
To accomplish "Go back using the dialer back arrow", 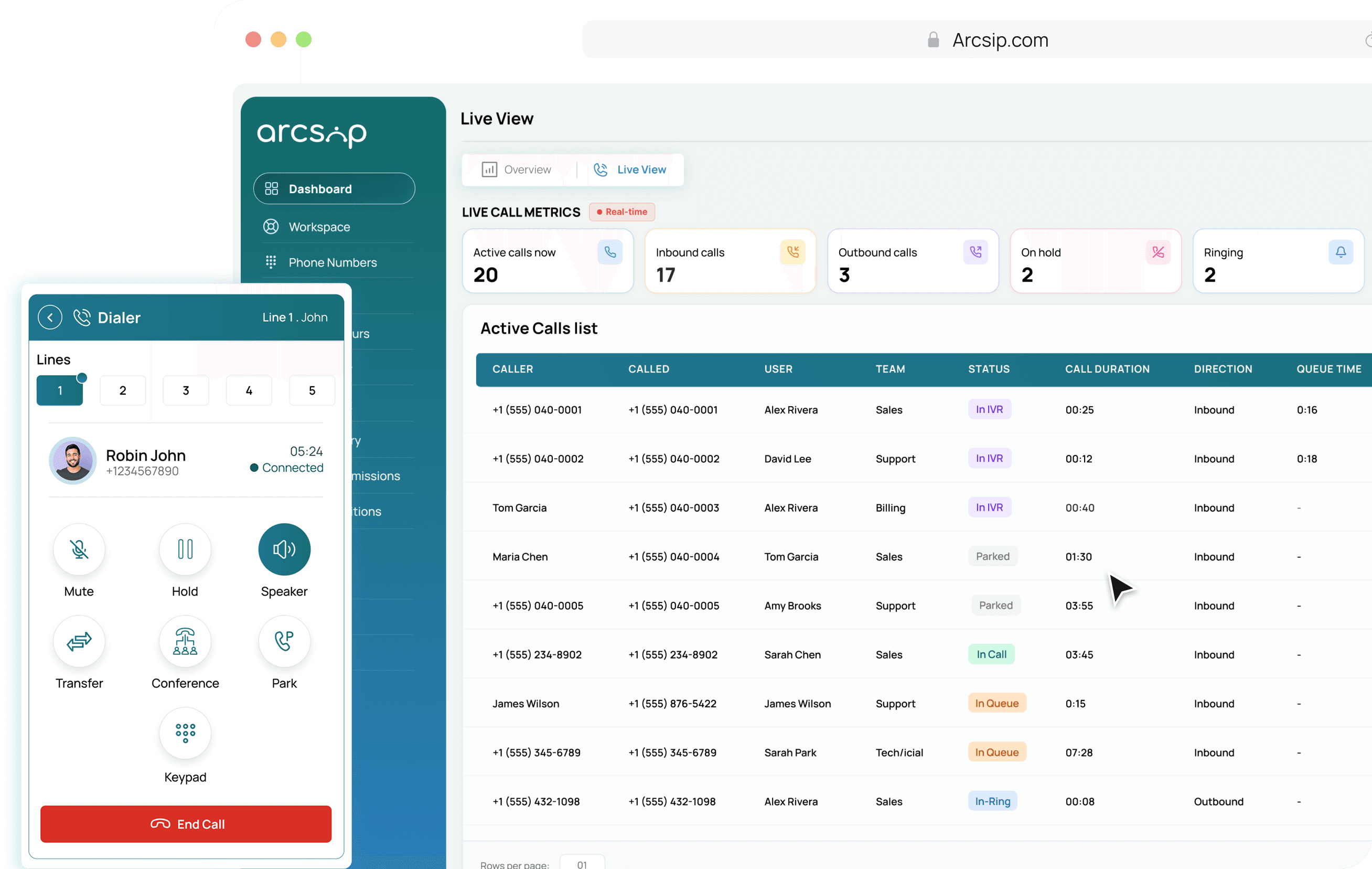I will tap(50, 317).
